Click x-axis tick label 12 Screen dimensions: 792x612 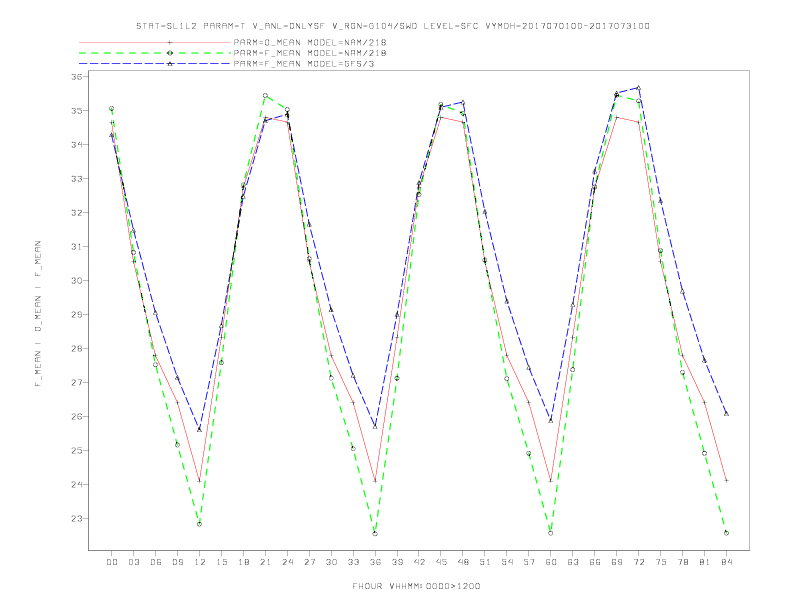(200, 562)
